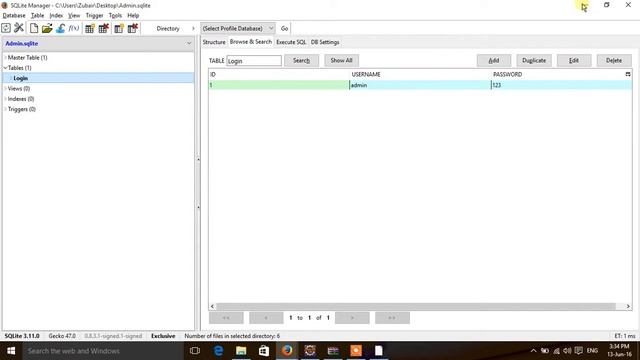
Task: Click the Create Index toolbar icon
Action: [119, 28]
